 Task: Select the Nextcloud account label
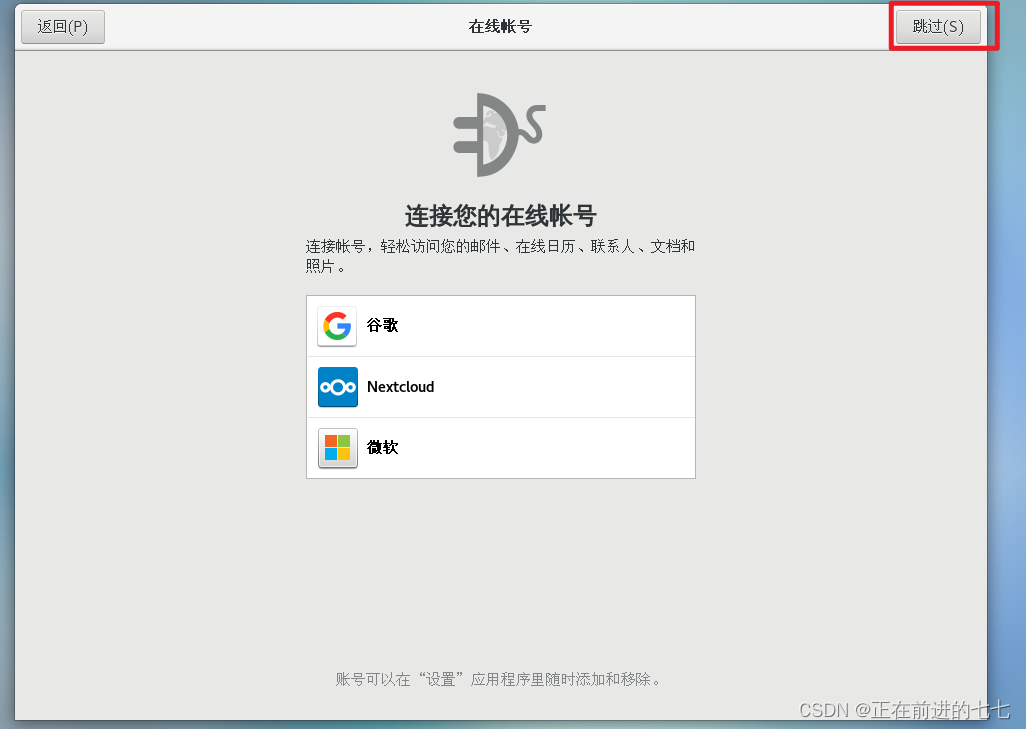pos(400,387)
